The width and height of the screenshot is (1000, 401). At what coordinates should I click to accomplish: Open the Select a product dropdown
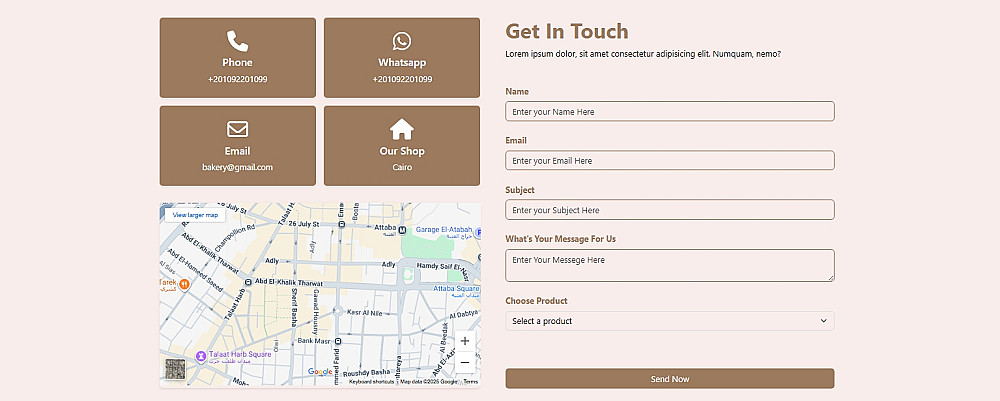[670, 321]
